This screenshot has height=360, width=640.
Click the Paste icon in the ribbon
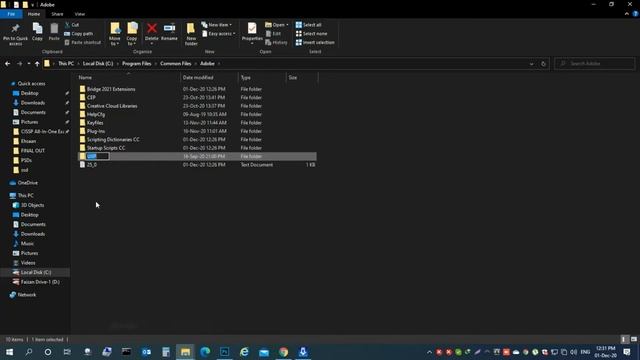(x=54, y=32)
